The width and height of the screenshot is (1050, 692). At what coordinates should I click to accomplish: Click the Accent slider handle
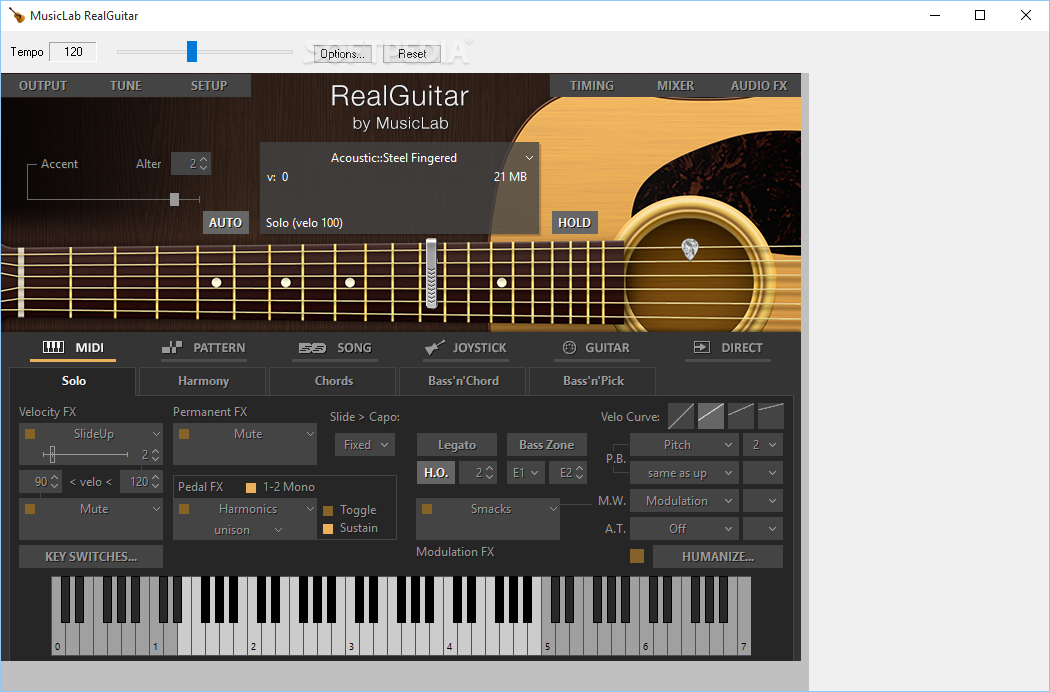coord(174,199)
